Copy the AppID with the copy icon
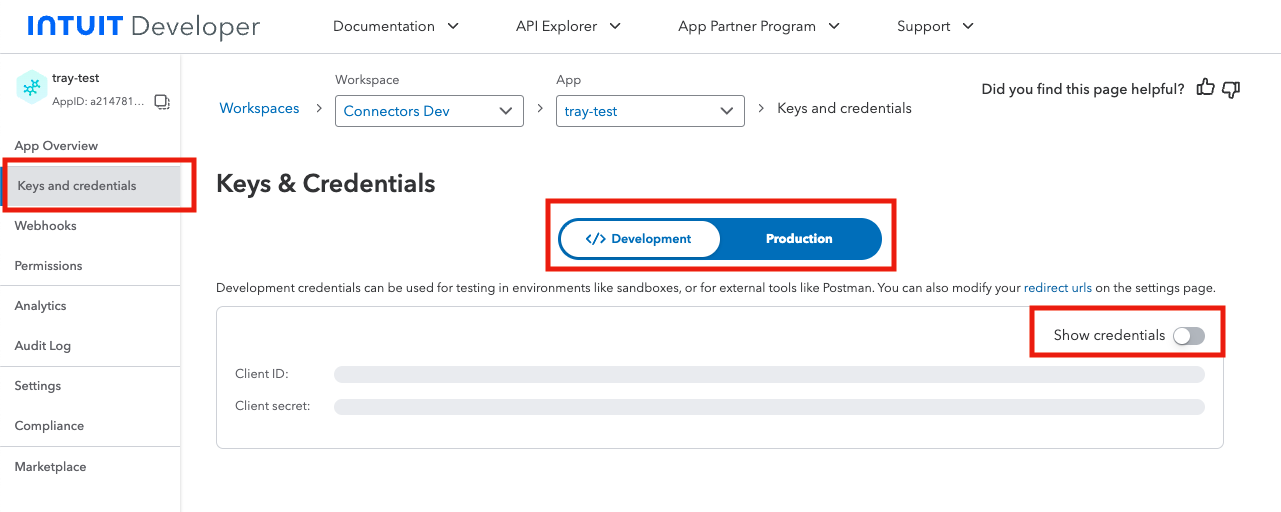The image size is (1281, 512). pos(162,102)
